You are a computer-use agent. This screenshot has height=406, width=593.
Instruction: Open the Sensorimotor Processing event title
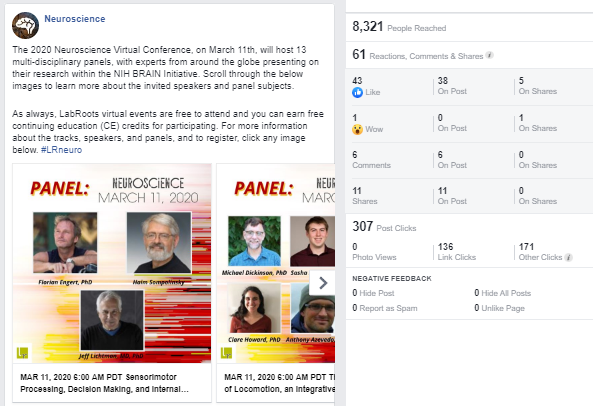(x=104, y=383)
